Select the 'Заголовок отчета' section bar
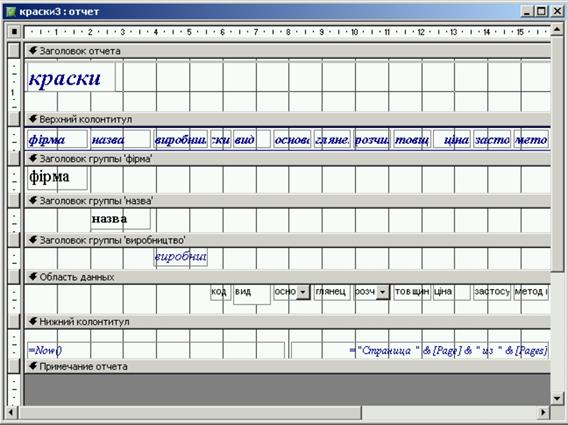 coord(288,51)
